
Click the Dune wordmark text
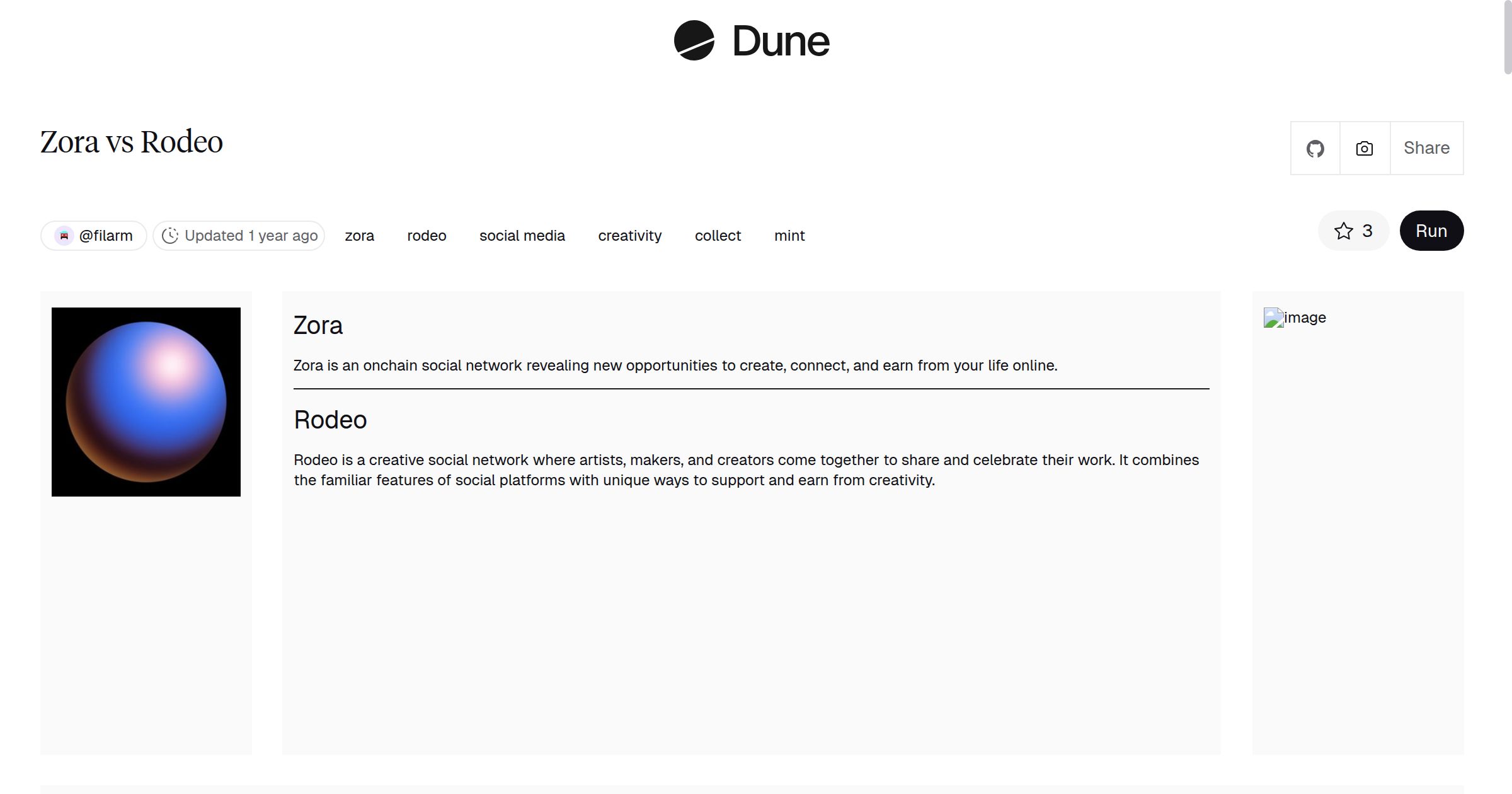(781, 42)
